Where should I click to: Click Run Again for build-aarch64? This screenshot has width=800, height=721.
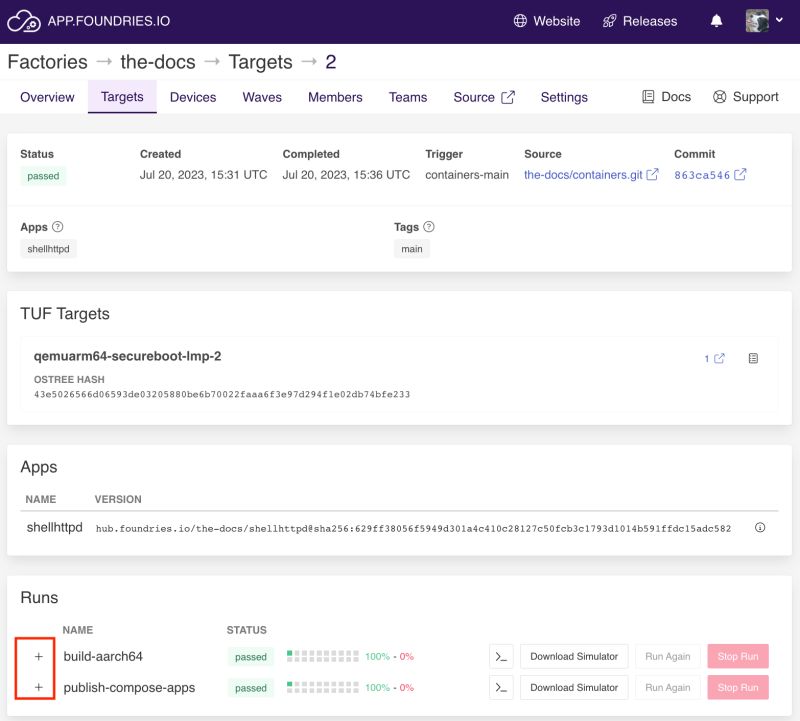click(668, 657)
